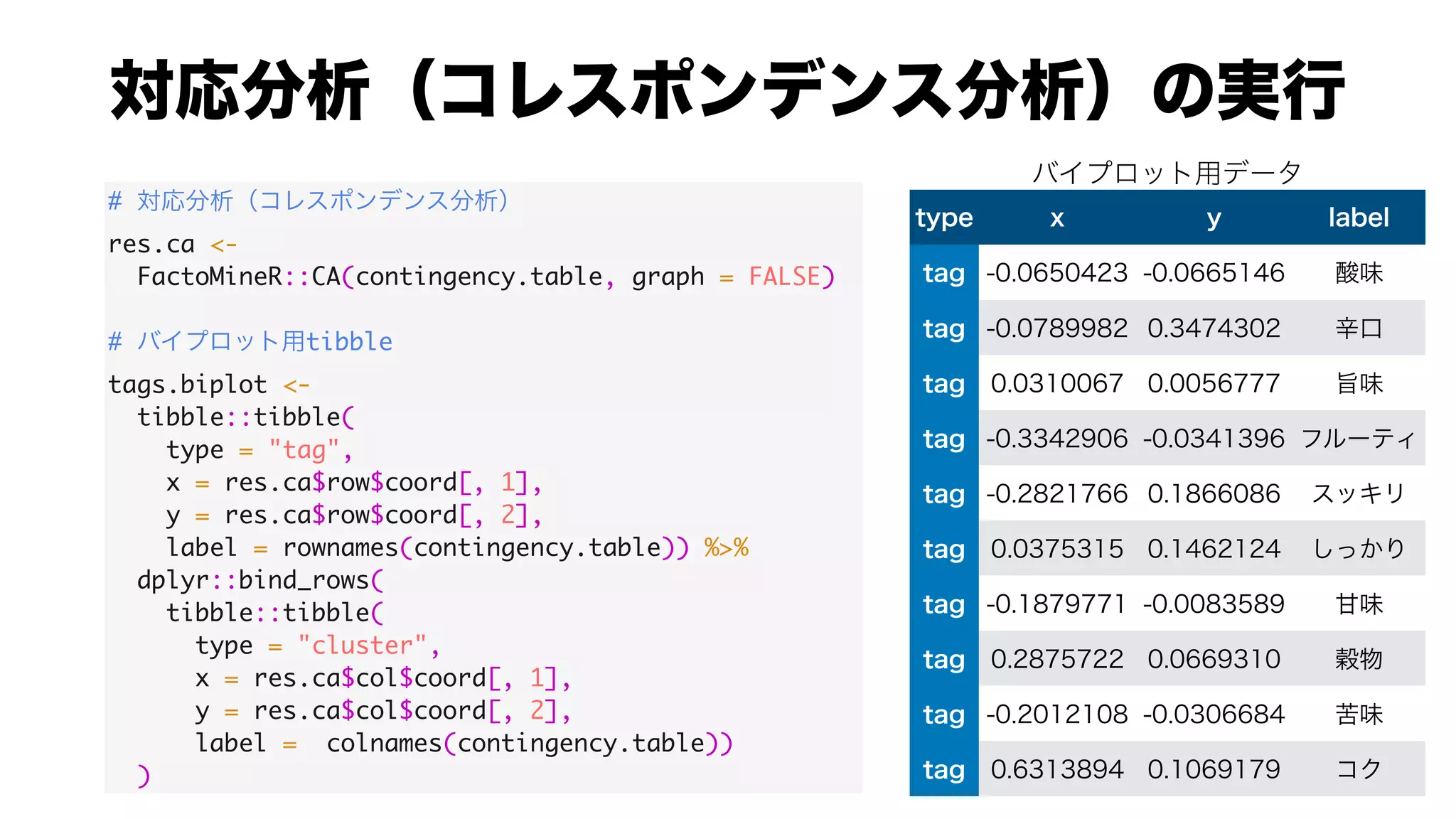Click the code comment # バイプロット用tibble
1456x819 pixels.
[250, 341]
